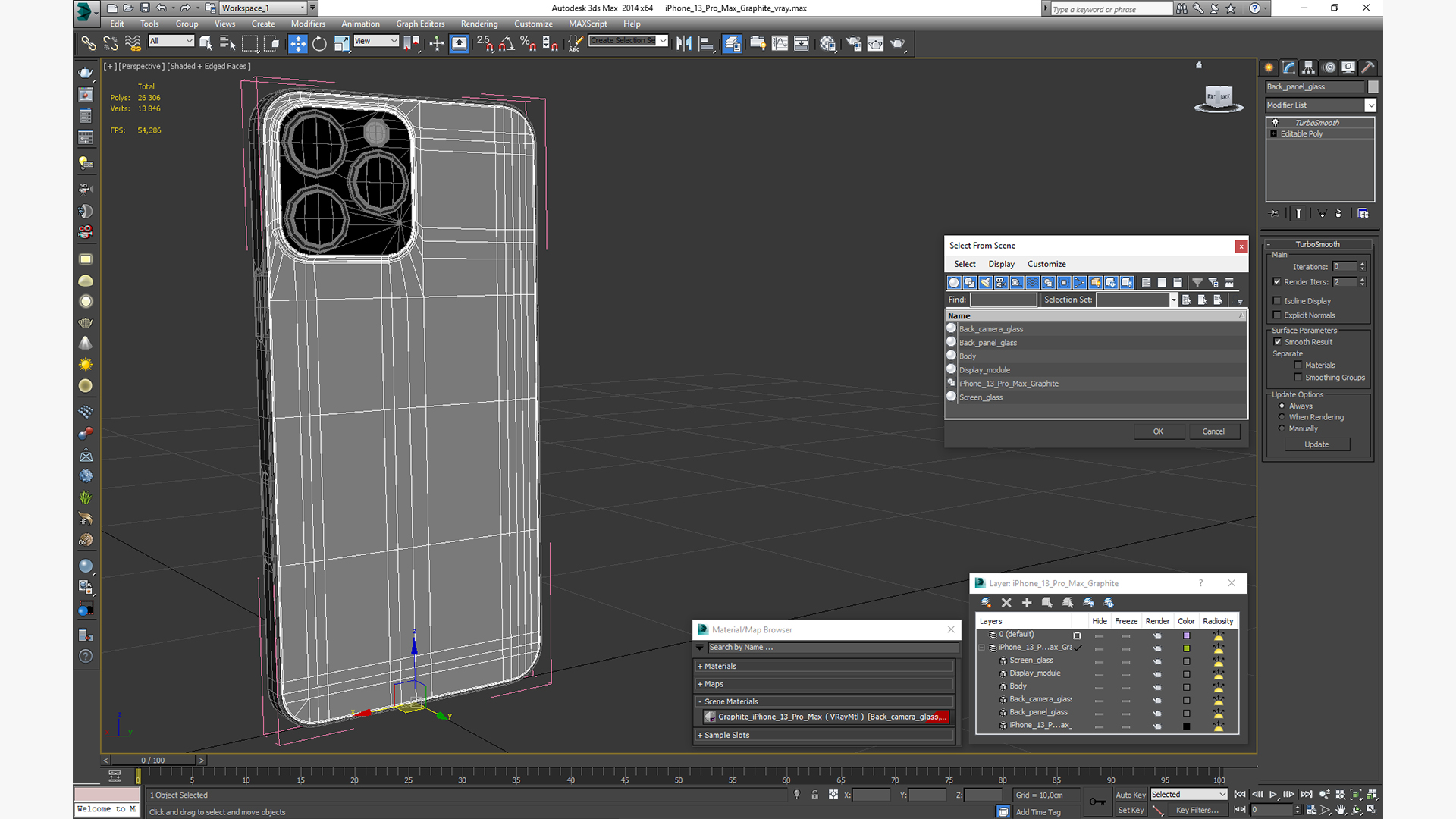
Task: Expand the Maps group in Material Browser
Action: click(x=824, y=684)
